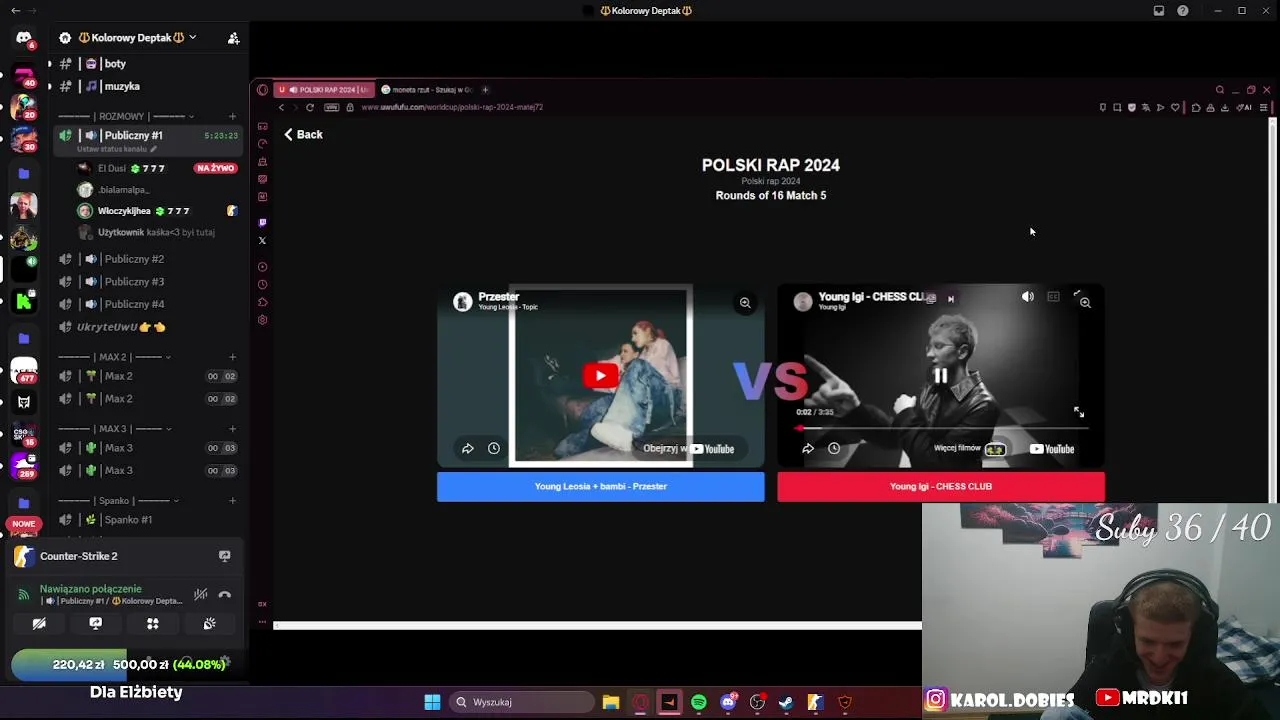Join the Publiczny #4 voice channel
Image resolution: width=1280 pixels, height=720 pixels.
134,304
